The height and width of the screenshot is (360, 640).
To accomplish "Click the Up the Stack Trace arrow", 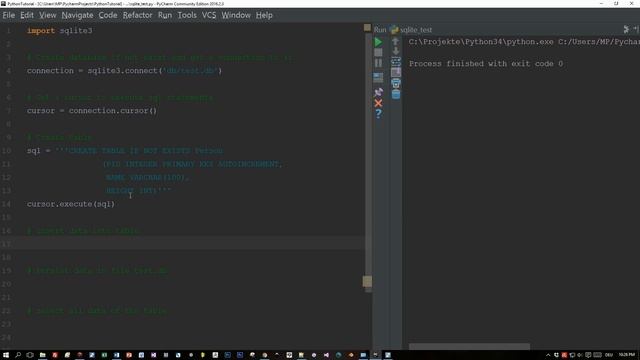I will [x=396, y=42].
